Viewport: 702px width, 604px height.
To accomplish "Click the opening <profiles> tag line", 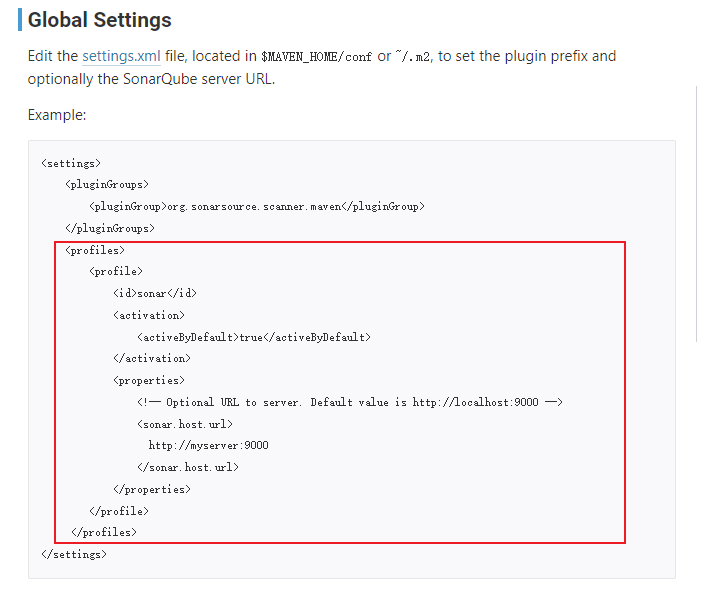I will click(x=94, y=250).
